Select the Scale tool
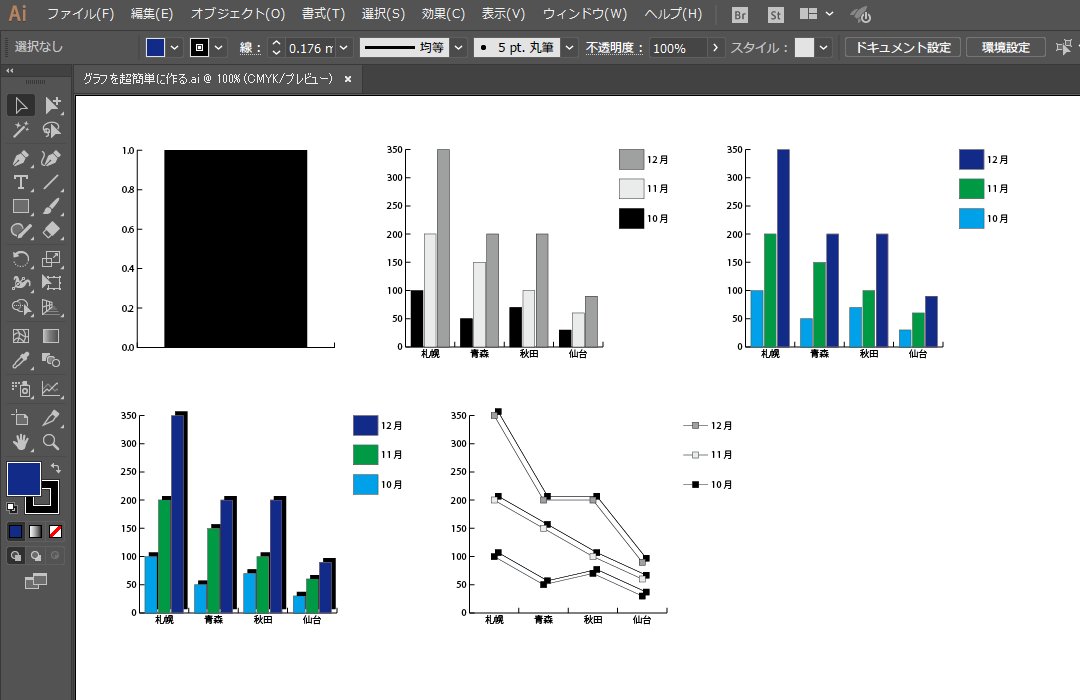 52,258
